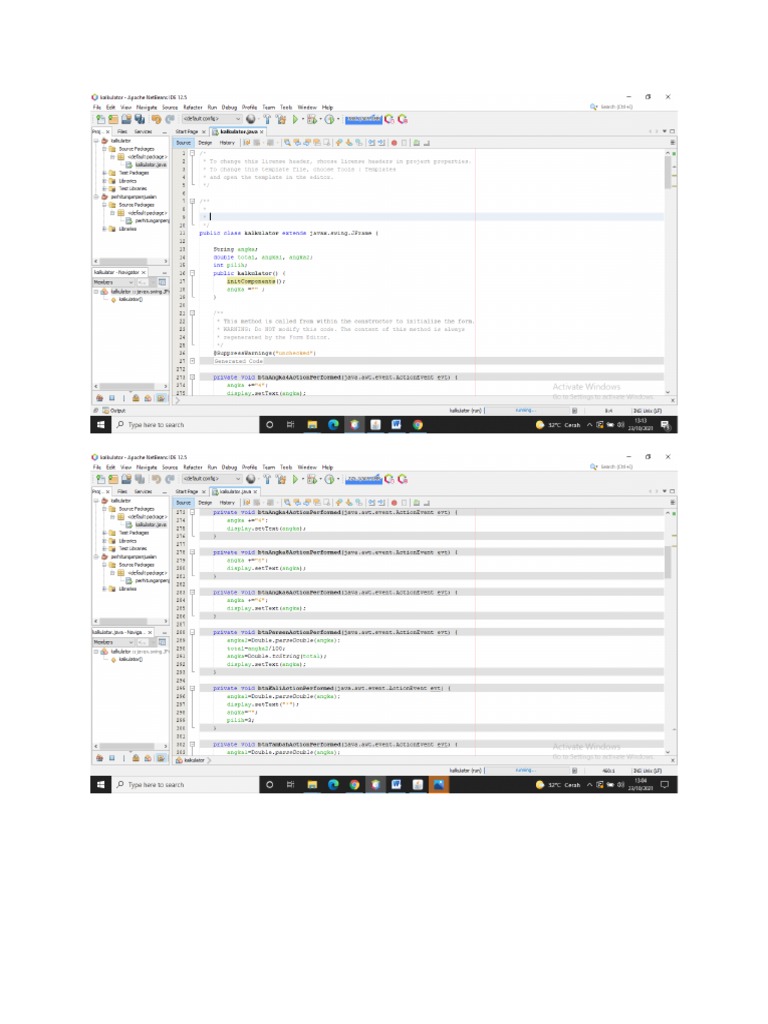Open Debug menu in second screenshot
The image size is (768, 1024).
pyautogui.click(x=229, y=467)
